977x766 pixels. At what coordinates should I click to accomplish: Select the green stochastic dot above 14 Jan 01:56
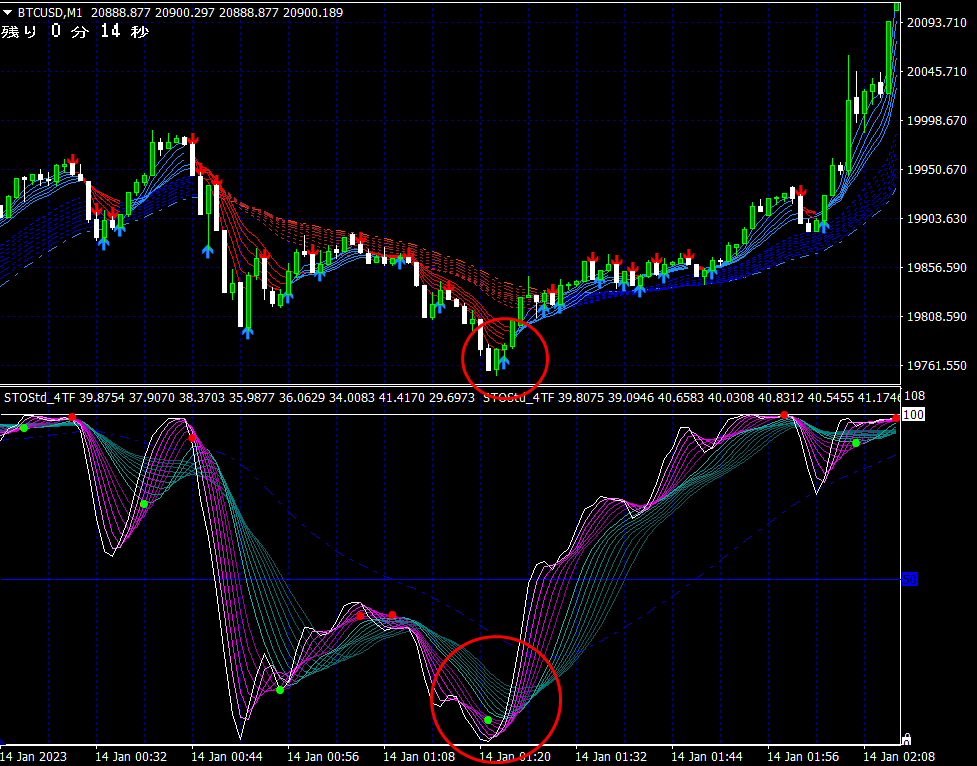(856, 443)
